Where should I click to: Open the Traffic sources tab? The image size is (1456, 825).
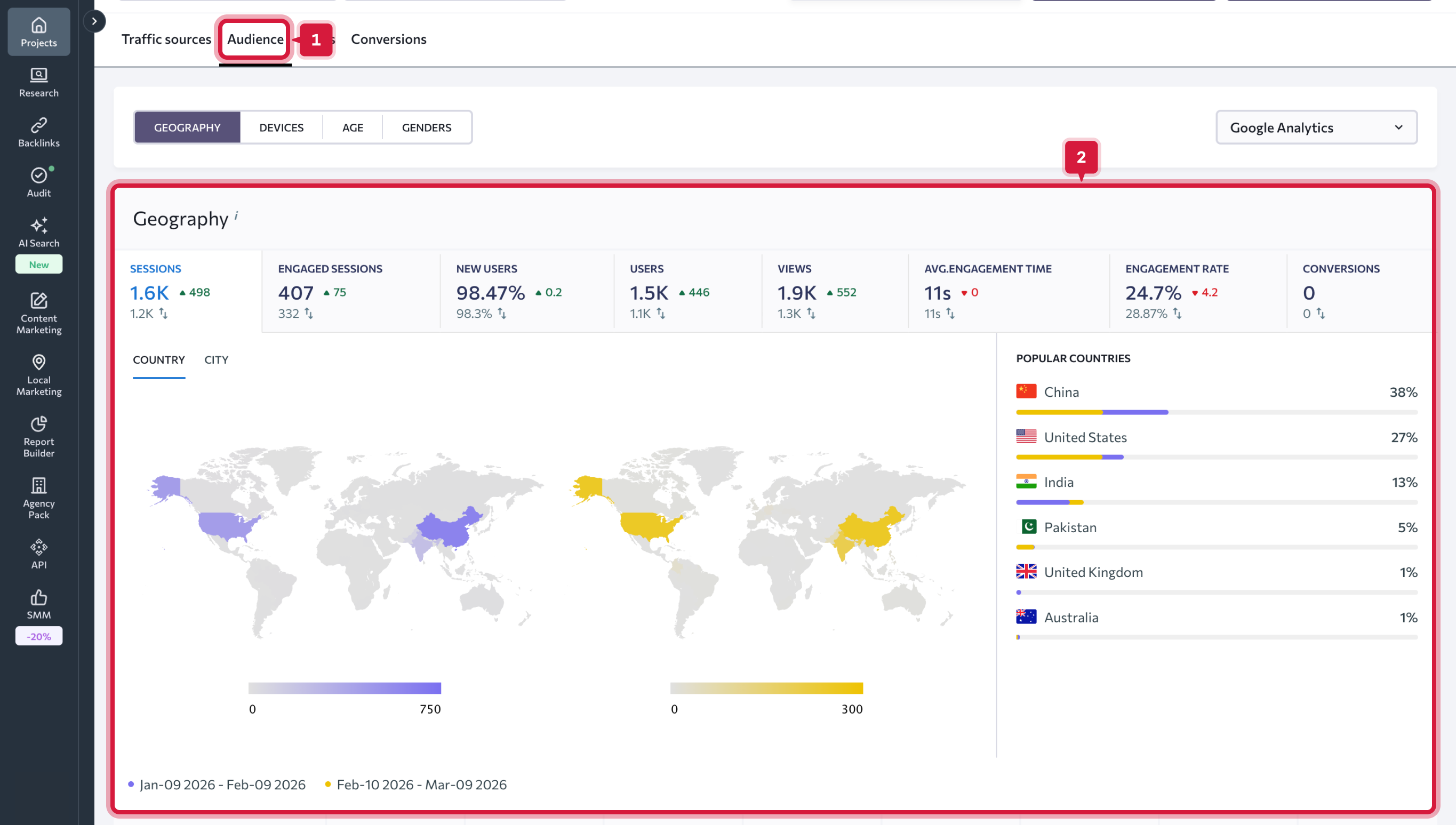tap(166, 39)
